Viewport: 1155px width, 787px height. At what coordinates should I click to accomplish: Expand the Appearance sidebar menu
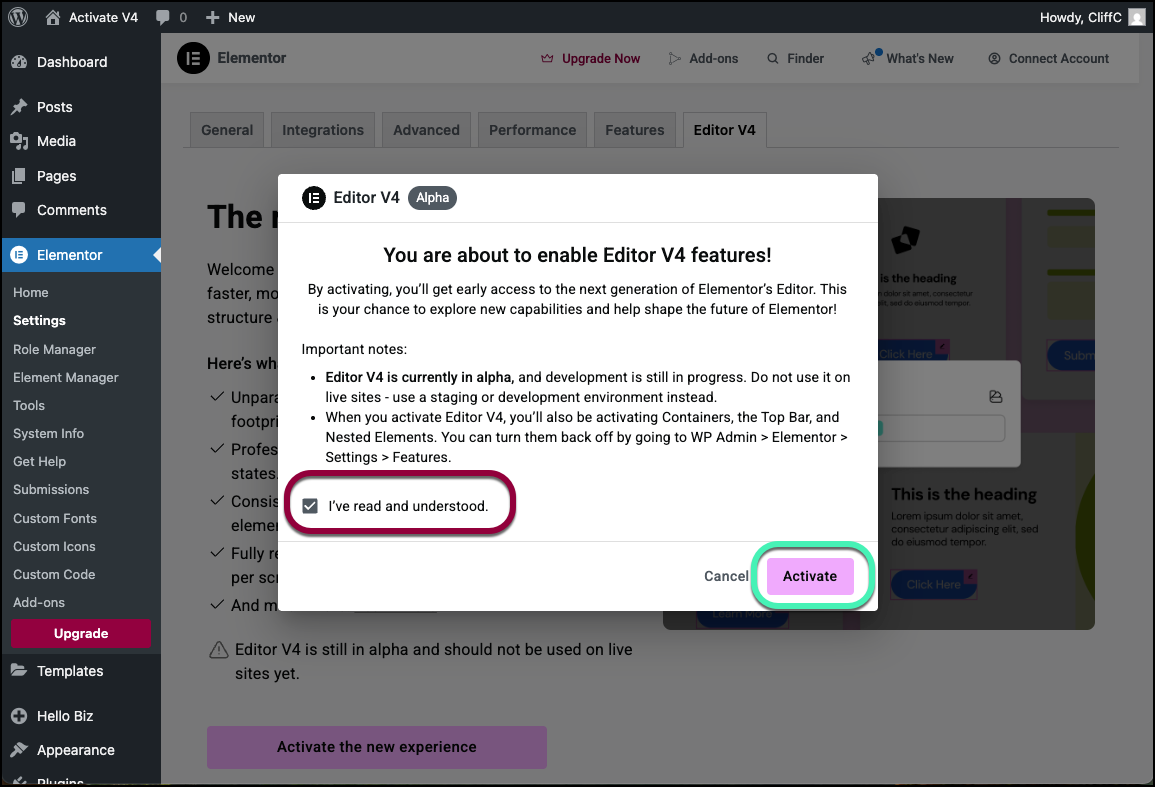[x=75, y=750]
